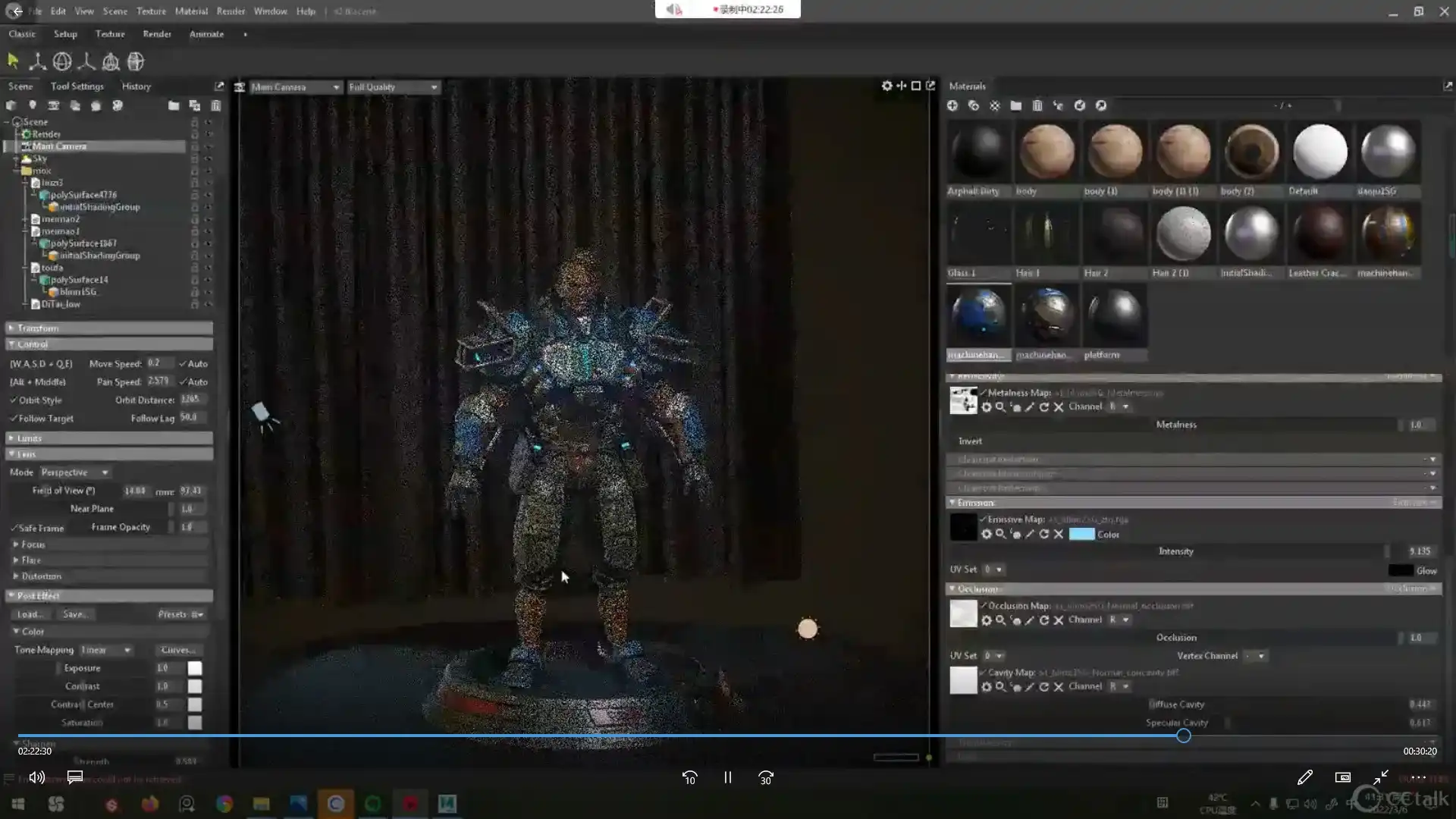The image size is (1456, 819).
Task: Click the rotate gizmo tool icon
Action: click(x=62, y=61)
